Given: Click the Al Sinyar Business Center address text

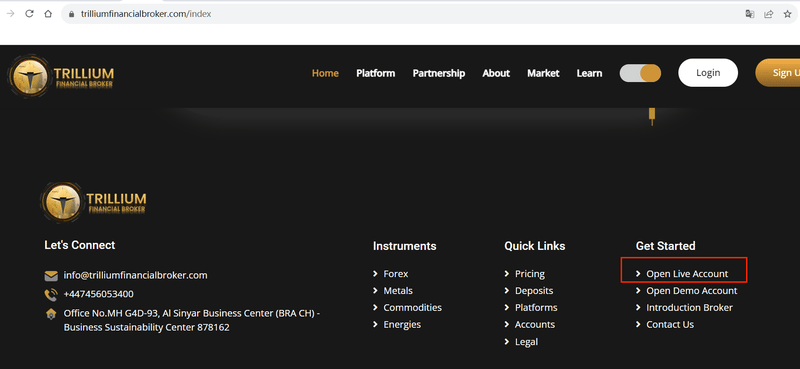Looking at the screenshot, I should 191,320.
